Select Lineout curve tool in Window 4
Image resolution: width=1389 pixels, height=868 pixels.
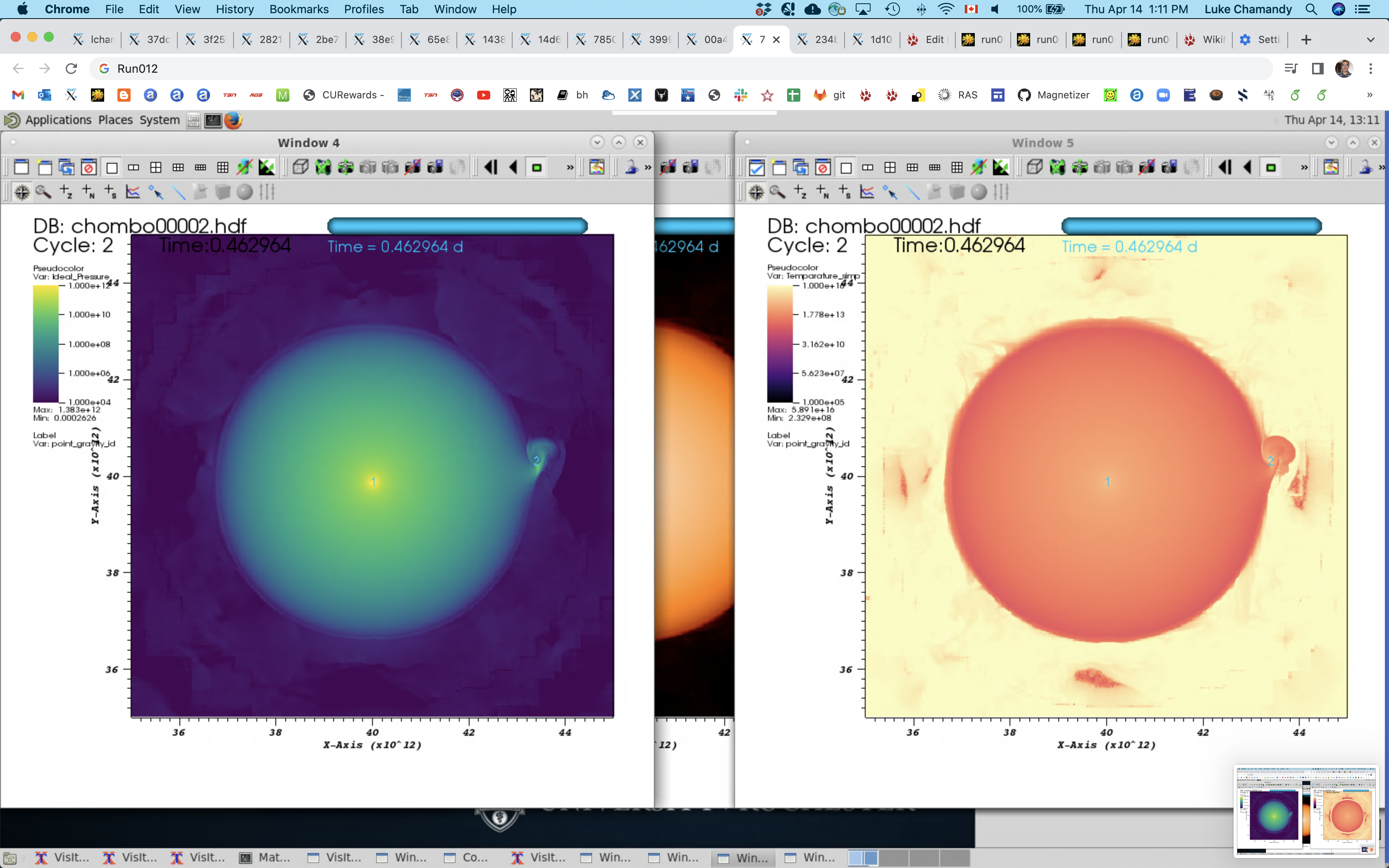click(133, 192)
